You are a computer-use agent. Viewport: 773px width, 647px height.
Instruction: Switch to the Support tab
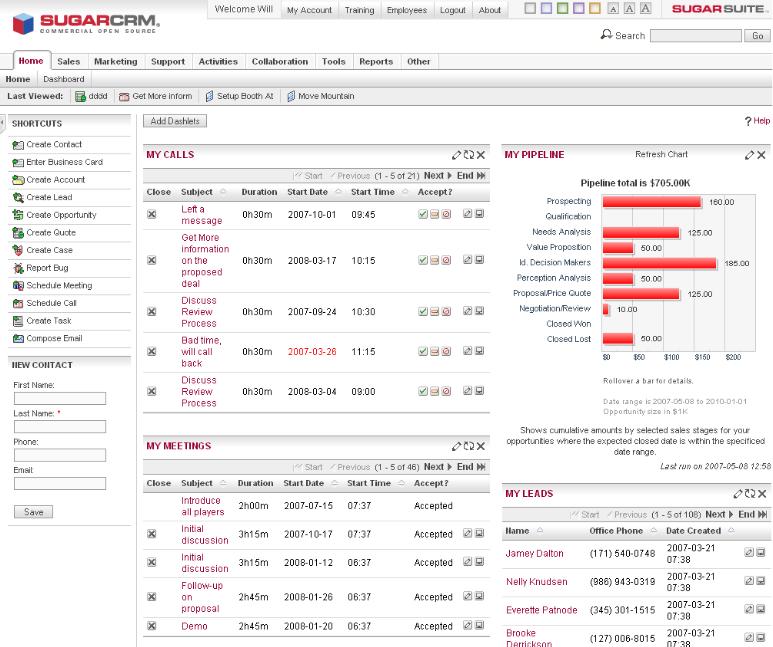(168, 61)
